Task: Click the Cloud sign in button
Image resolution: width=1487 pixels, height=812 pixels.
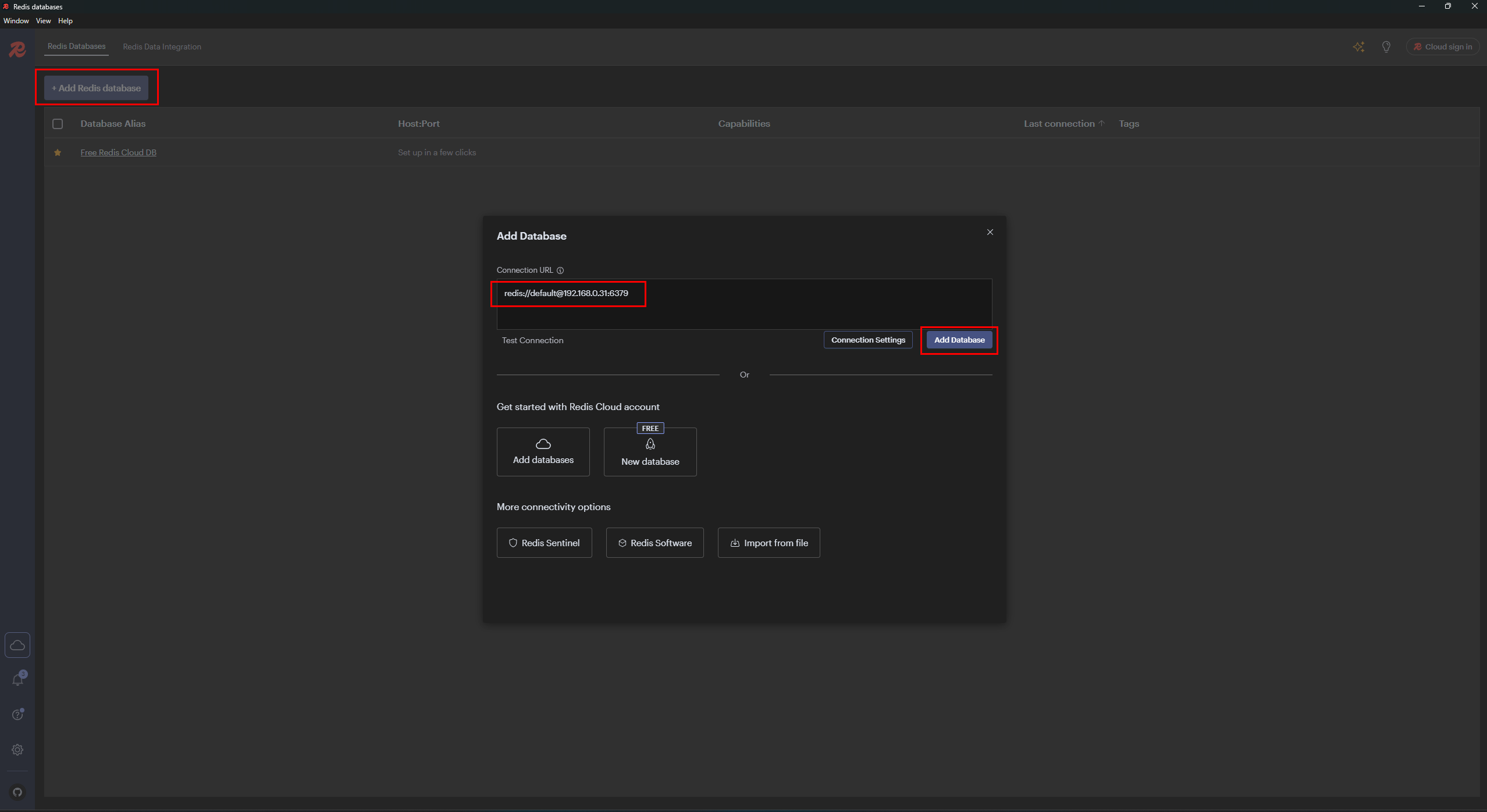Action: 1443,47
